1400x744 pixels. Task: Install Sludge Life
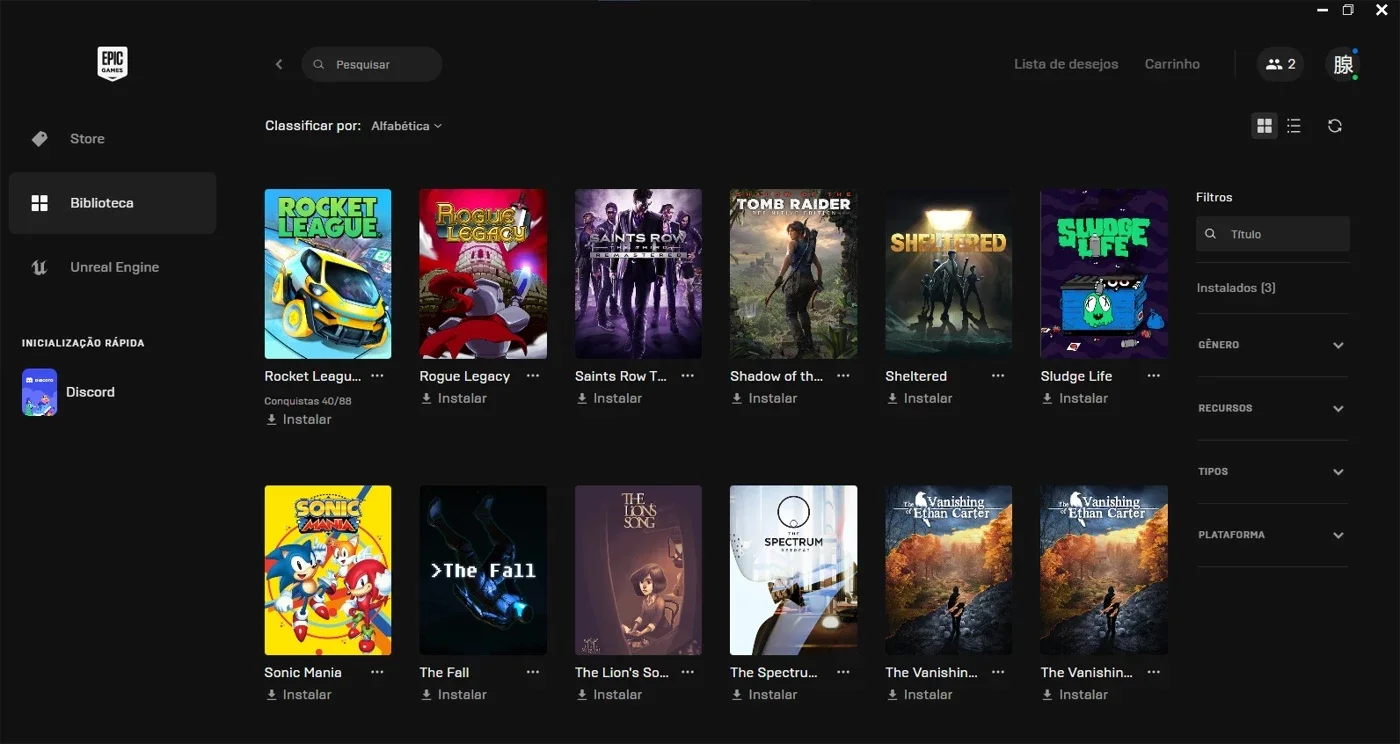point(1074,398)
